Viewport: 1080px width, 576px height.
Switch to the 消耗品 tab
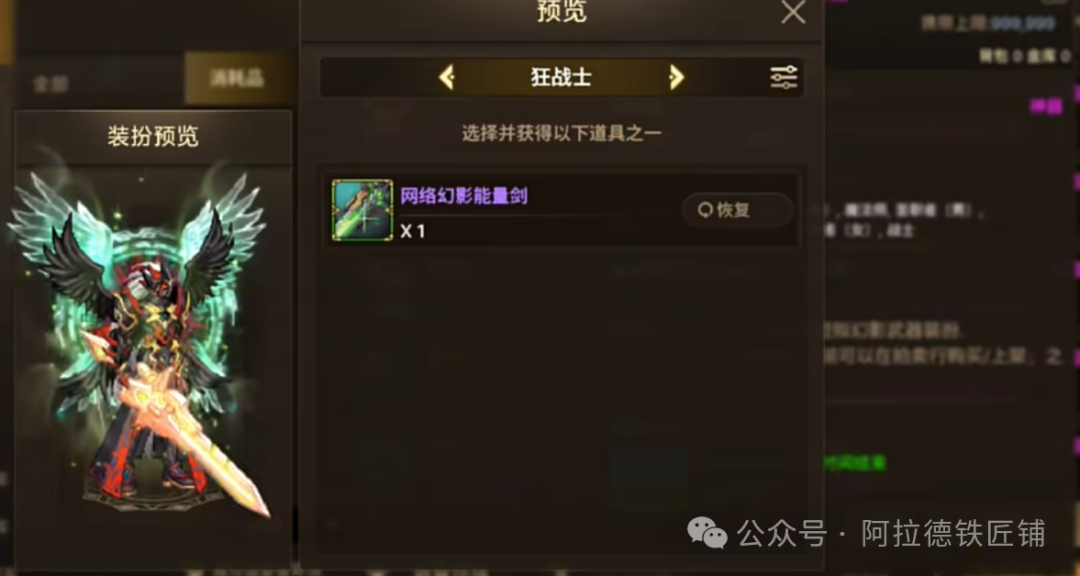(x=238, y=79)
